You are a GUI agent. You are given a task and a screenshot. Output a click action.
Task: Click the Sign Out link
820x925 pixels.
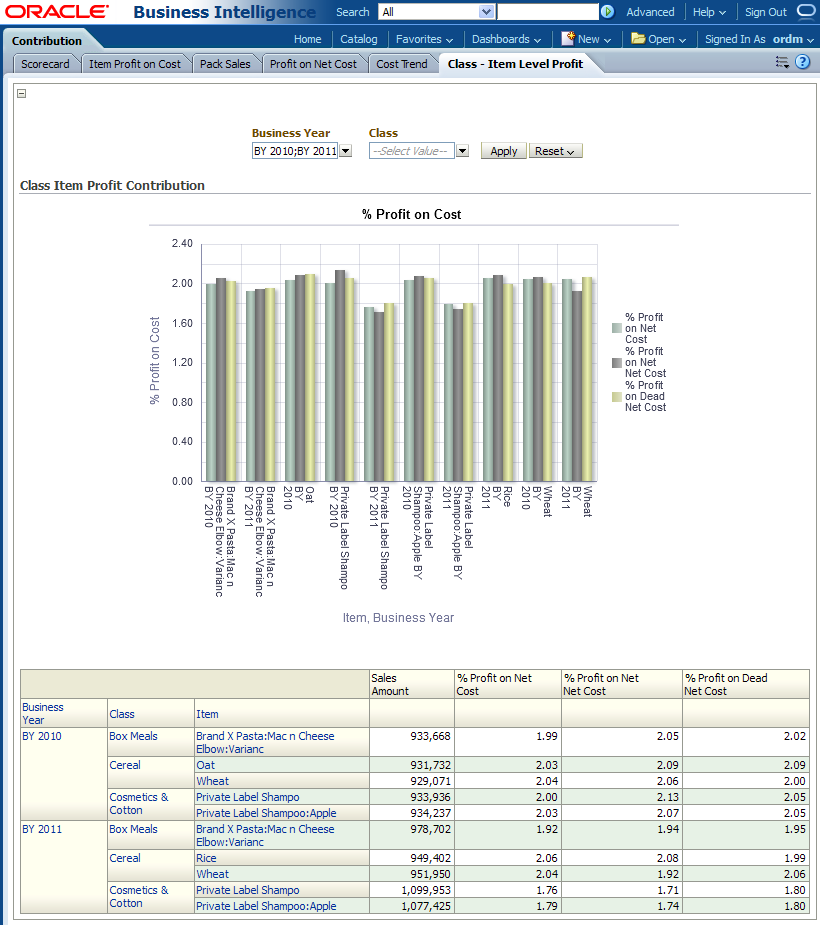pos(765,12)
